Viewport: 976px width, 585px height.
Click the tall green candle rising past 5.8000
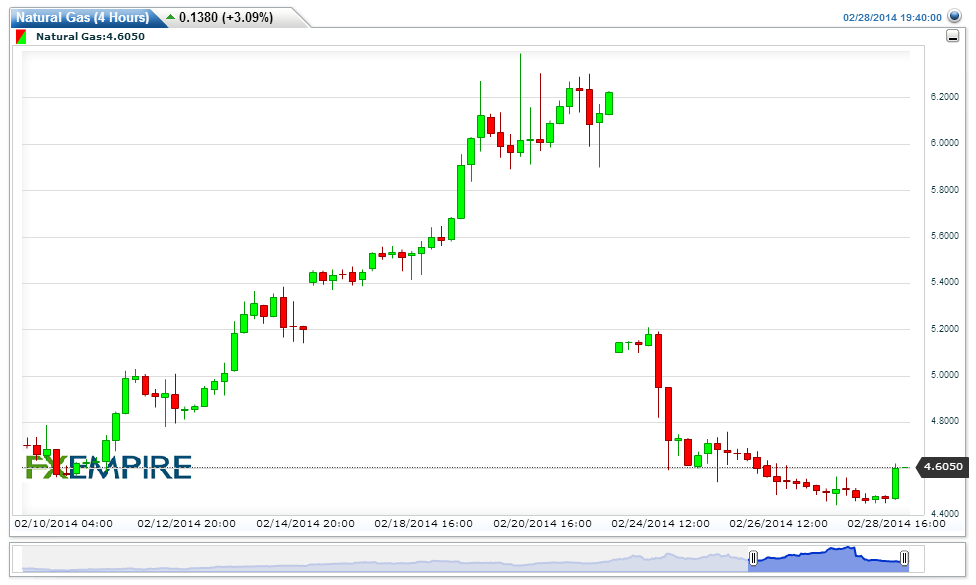coord(461,192)
